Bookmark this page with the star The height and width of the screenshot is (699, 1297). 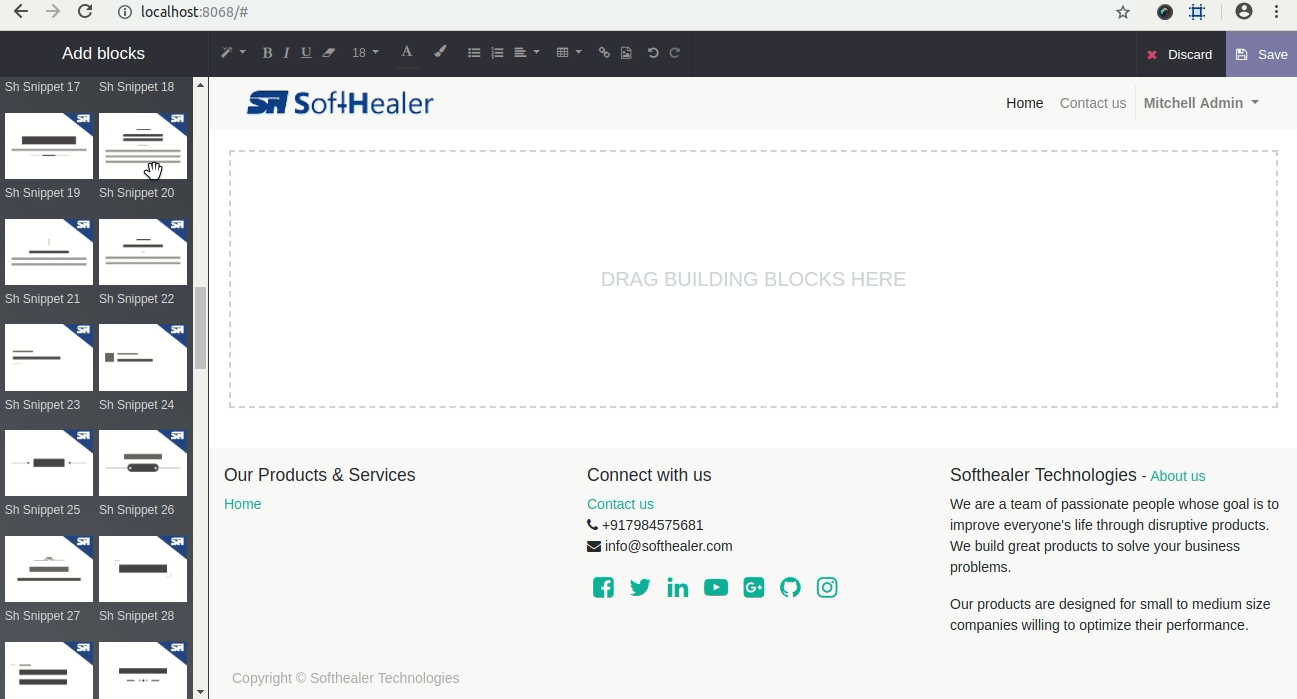point(1123,12)
